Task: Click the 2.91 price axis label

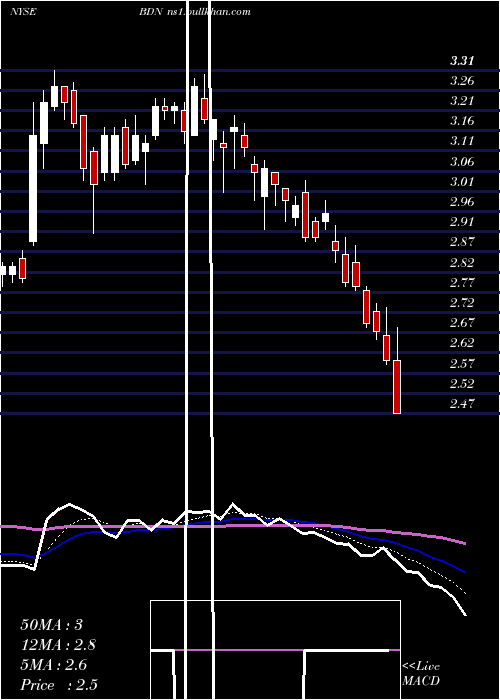Action: 462,222
